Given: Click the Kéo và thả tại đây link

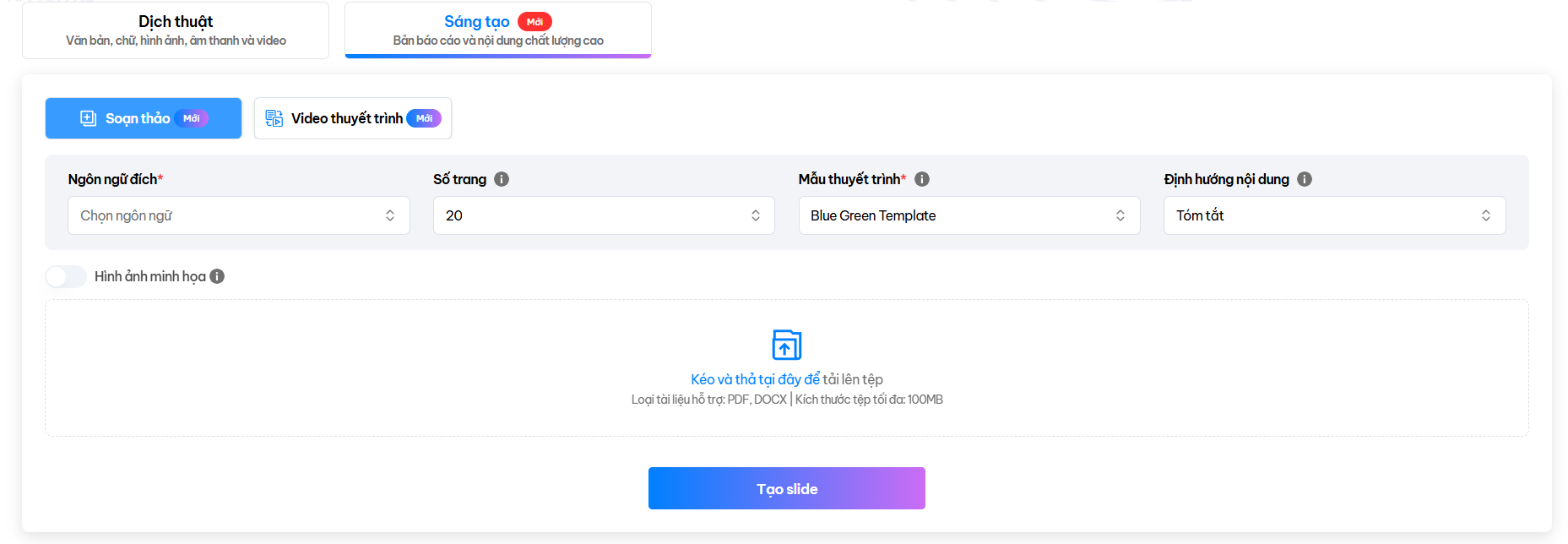Looking at the screenshot, I should point(755,379).
